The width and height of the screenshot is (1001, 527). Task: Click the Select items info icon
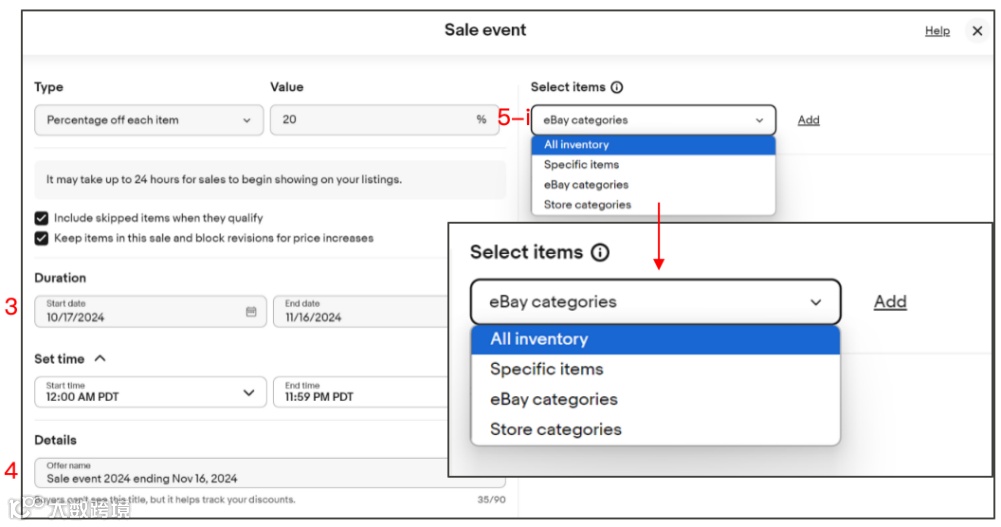(617, 87)
